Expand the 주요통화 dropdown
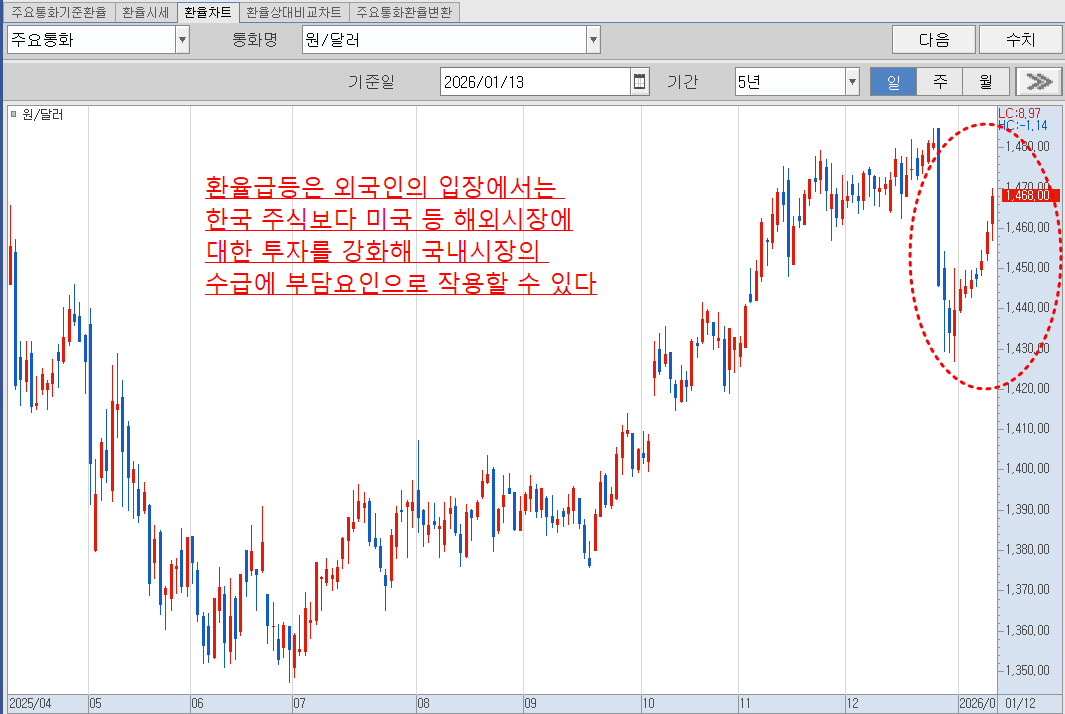 [x=182, y=40]
